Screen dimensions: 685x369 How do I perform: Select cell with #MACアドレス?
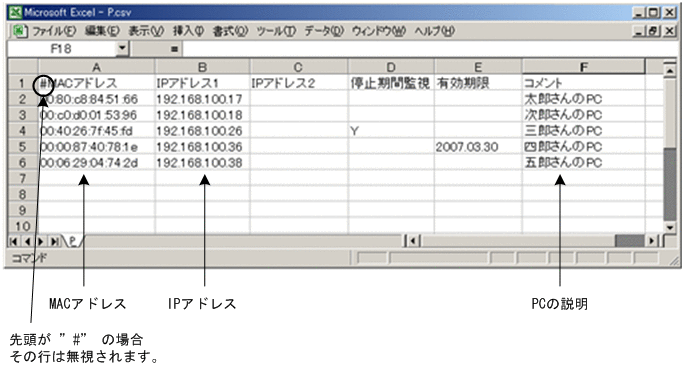97,83
